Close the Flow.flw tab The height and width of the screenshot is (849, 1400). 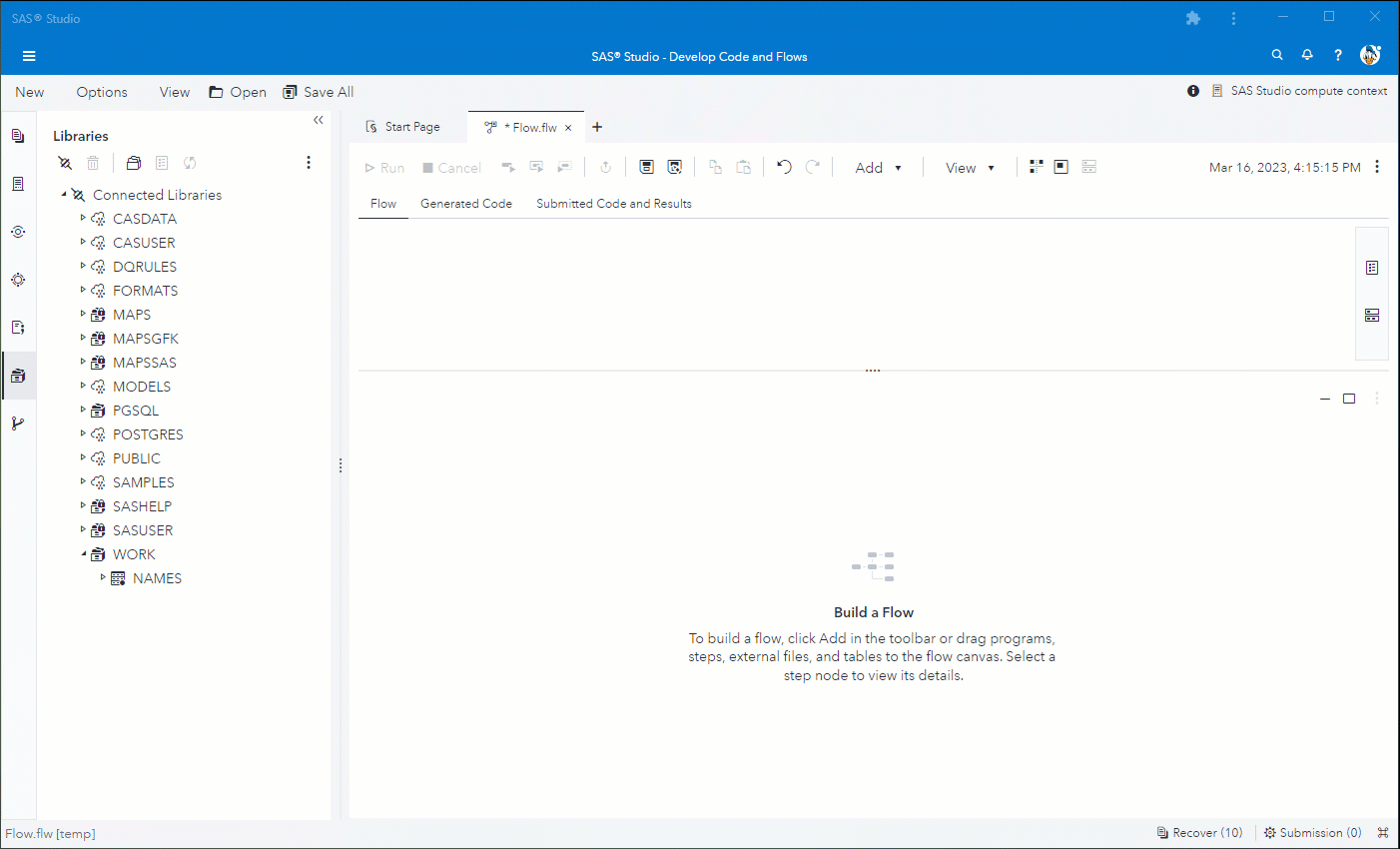pyautogui.click(x=568, y=128)
